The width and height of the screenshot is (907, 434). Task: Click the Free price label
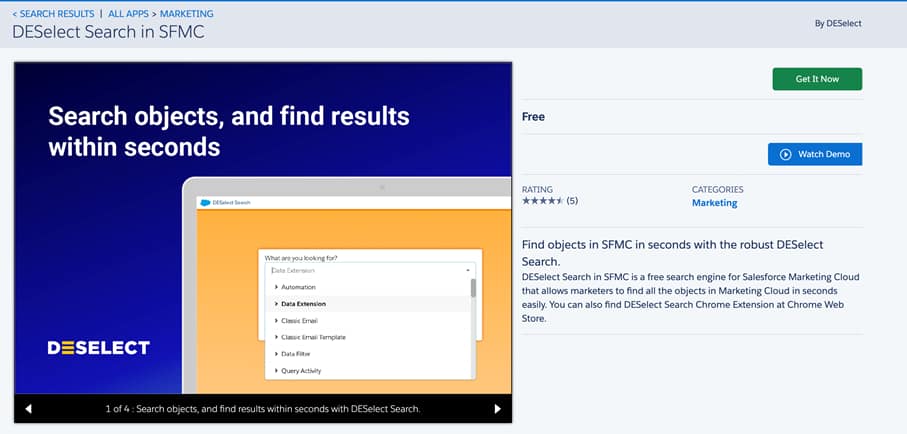coord(533,117)
